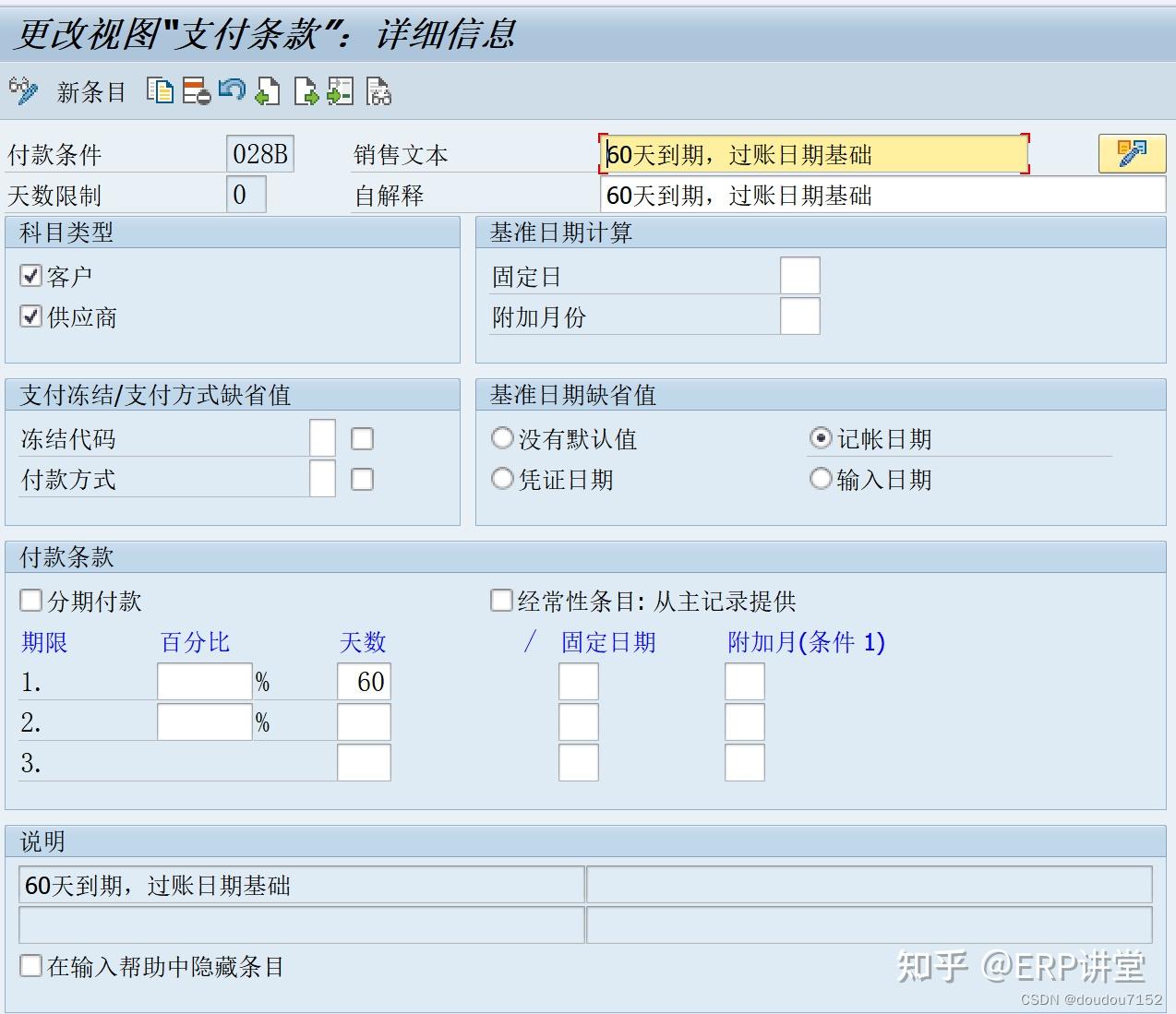Click the term 2 天数 input field
The image size is (1176, 1014).
pos(364,722)
